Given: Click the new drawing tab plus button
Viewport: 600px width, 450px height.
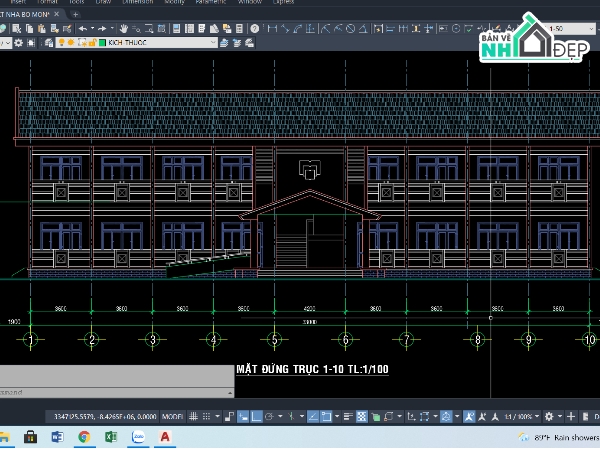Looking at the screenshot, I should 75,15.
